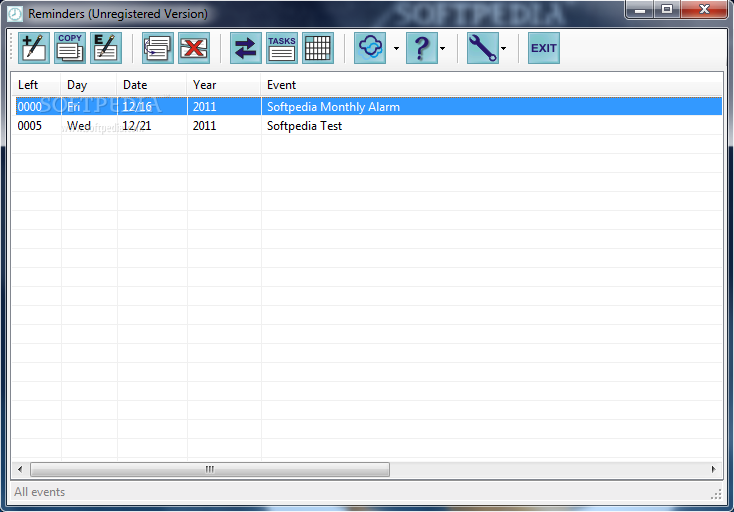734x512 pixels.
Task: Sort by the Day column header
Action: click(x=89, y=85)
